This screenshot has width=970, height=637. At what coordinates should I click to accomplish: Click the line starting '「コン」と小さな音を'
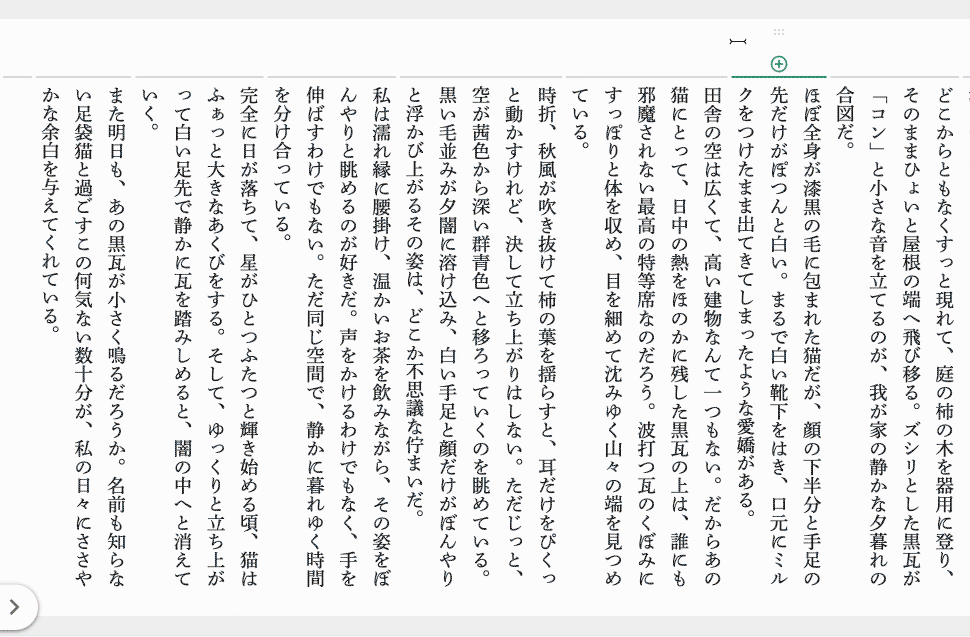tap(878, 337)
